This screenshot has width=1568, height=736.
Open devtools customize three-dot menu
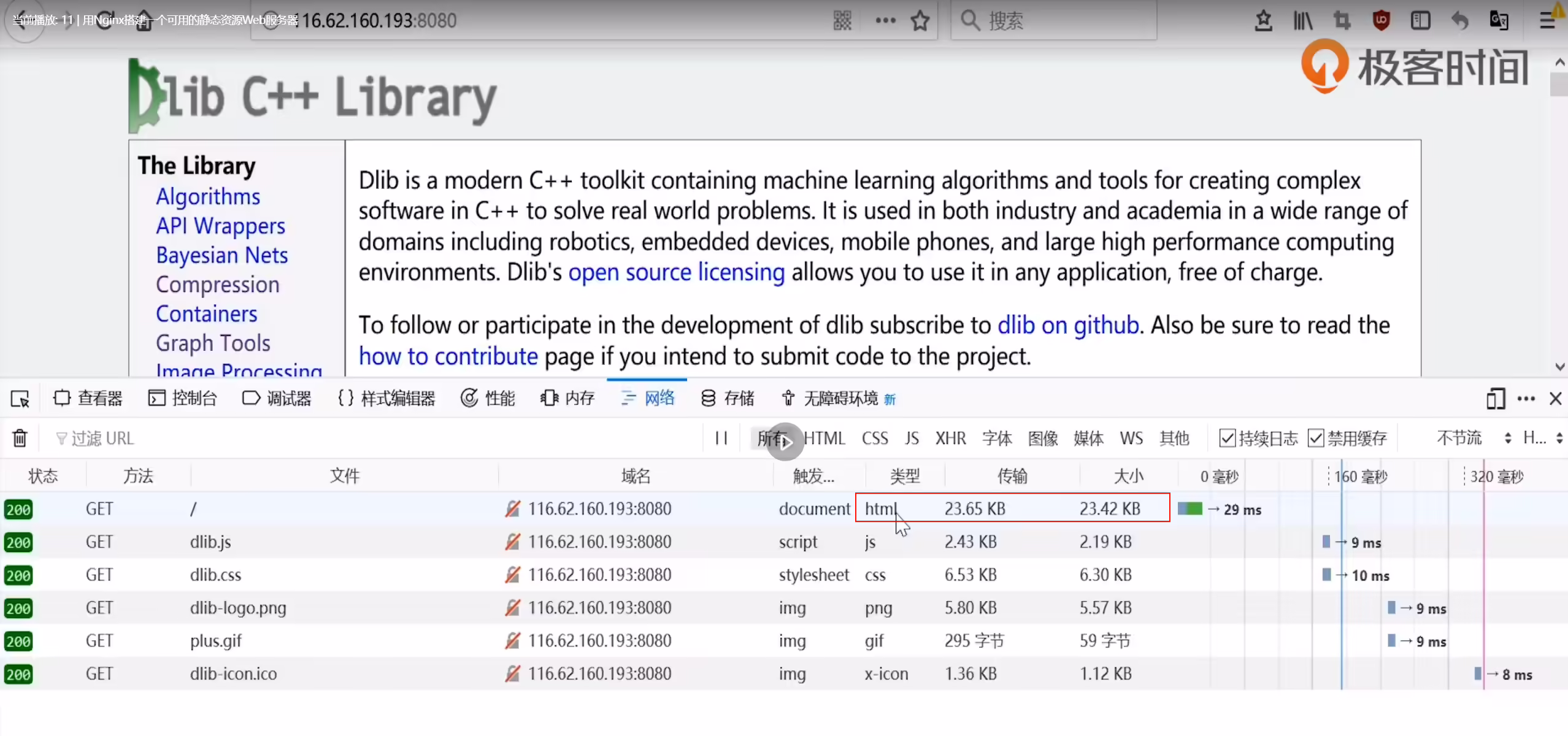tap(1526, 399)
